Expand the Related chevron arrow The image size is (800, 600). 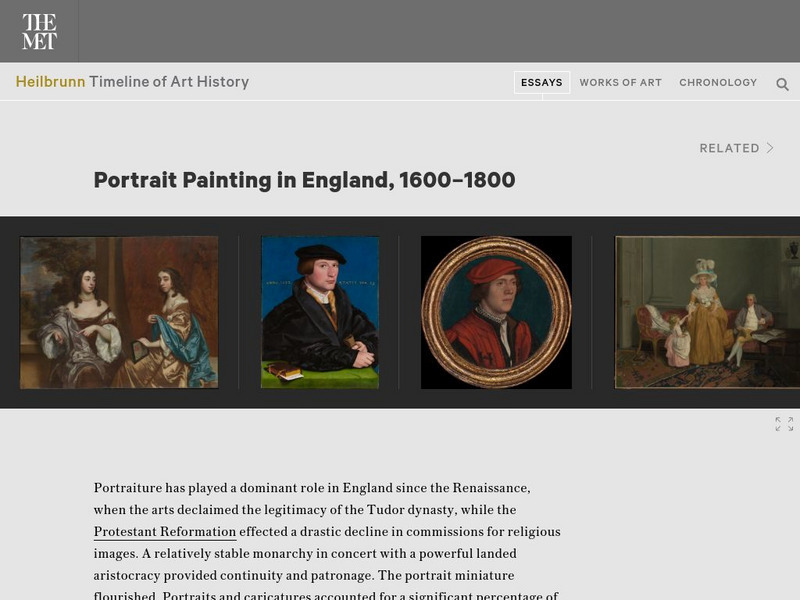pyautogui.click(x=770, y=148)
